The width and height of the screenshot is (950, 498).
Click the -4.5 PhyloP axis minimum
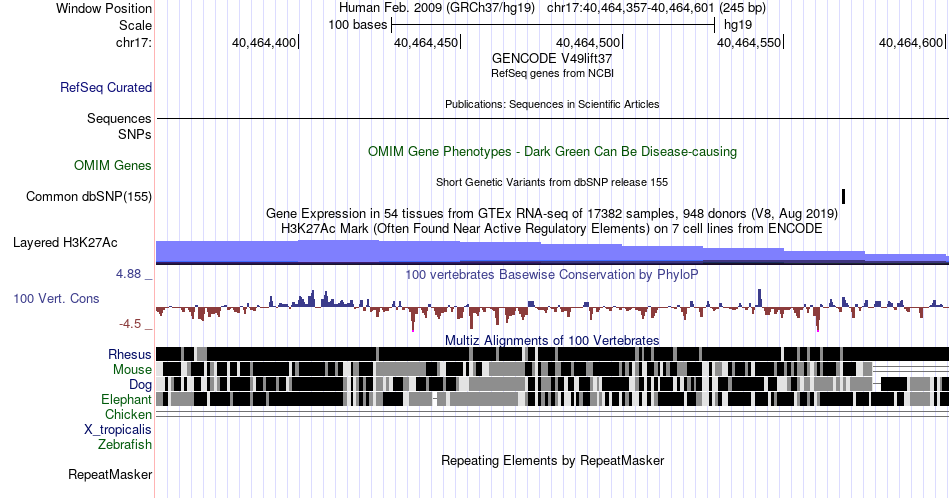130,324
